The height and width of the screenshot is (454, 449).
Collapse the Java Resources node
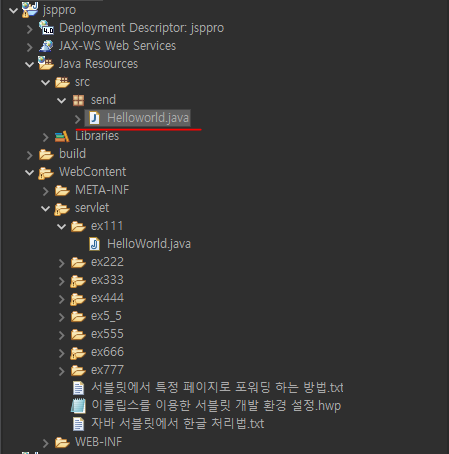pos(30,64)
